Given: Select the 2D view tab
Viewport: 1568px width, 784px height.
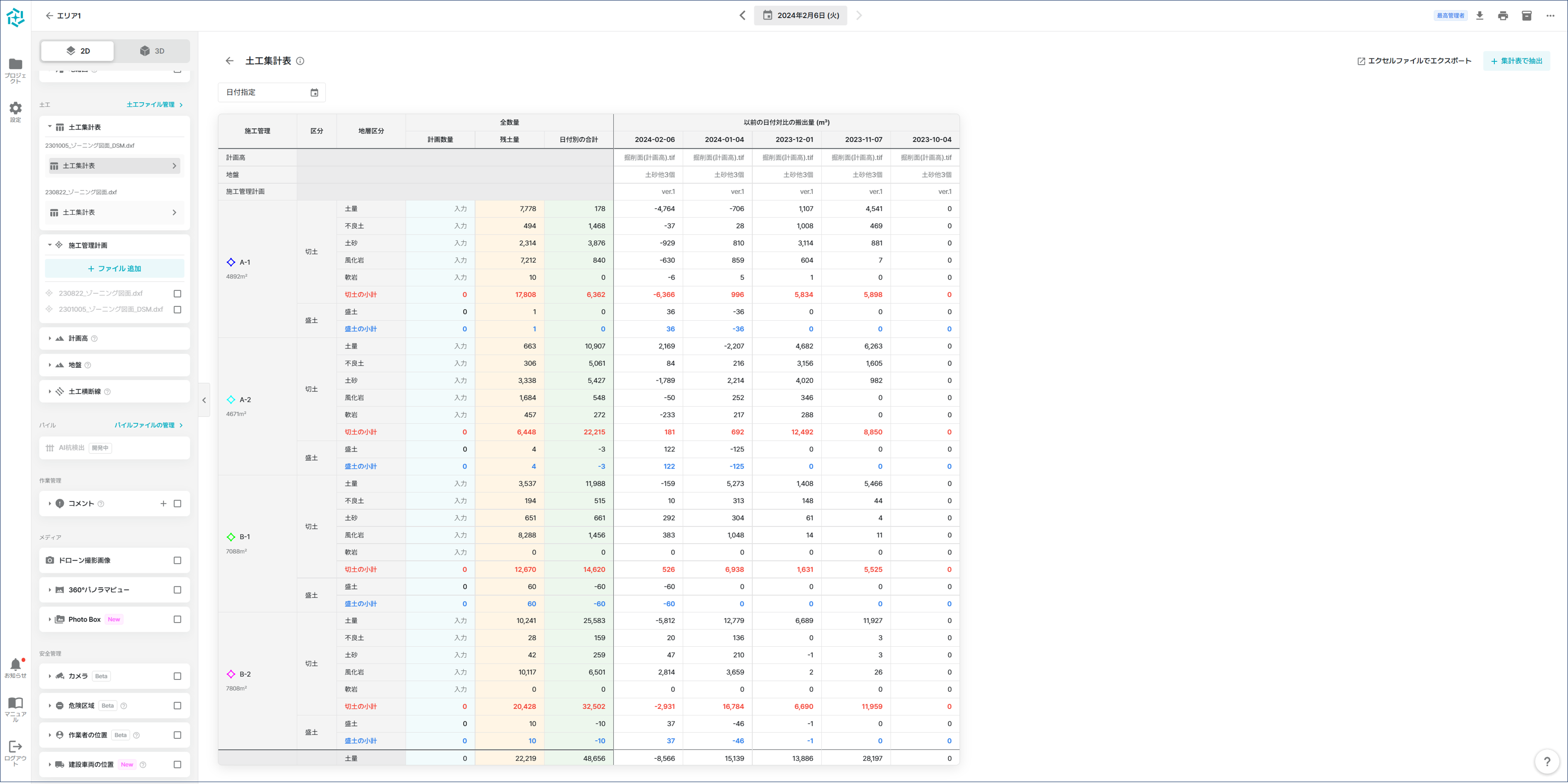Looking at the screenshot, I should 77,51.
